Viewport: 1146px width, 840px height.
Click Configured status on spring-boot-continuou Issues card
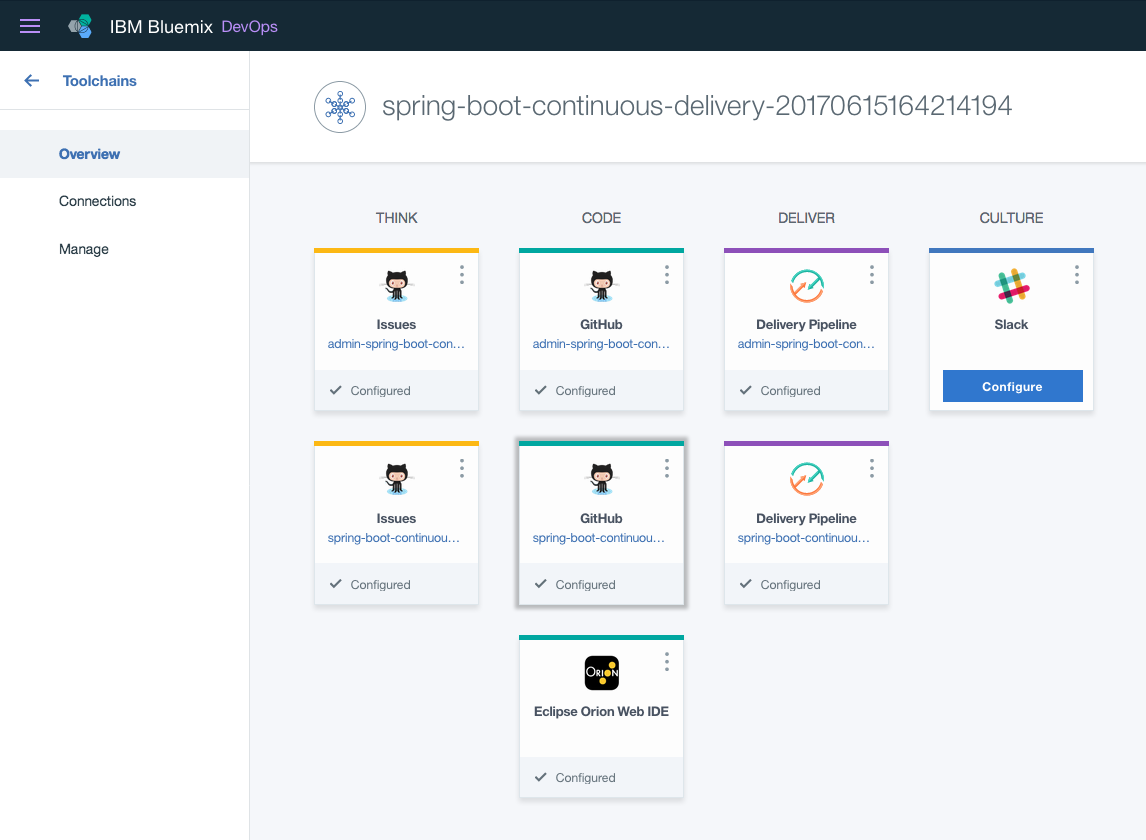(x=370, y=584)
